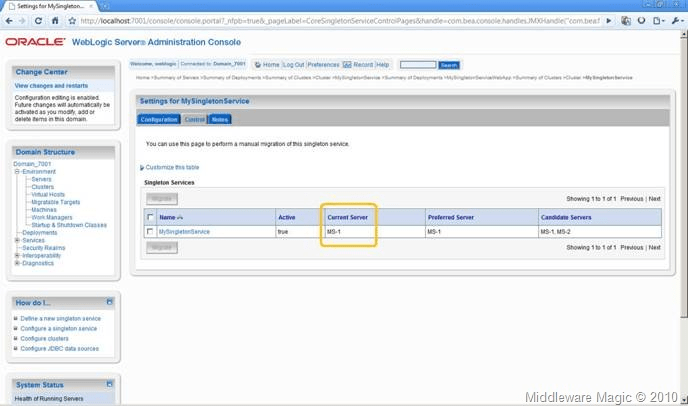688x406 pixels.
Task: Click the Record icon in console toolbar
Action: pyautogui.click(x=347, y=65)
